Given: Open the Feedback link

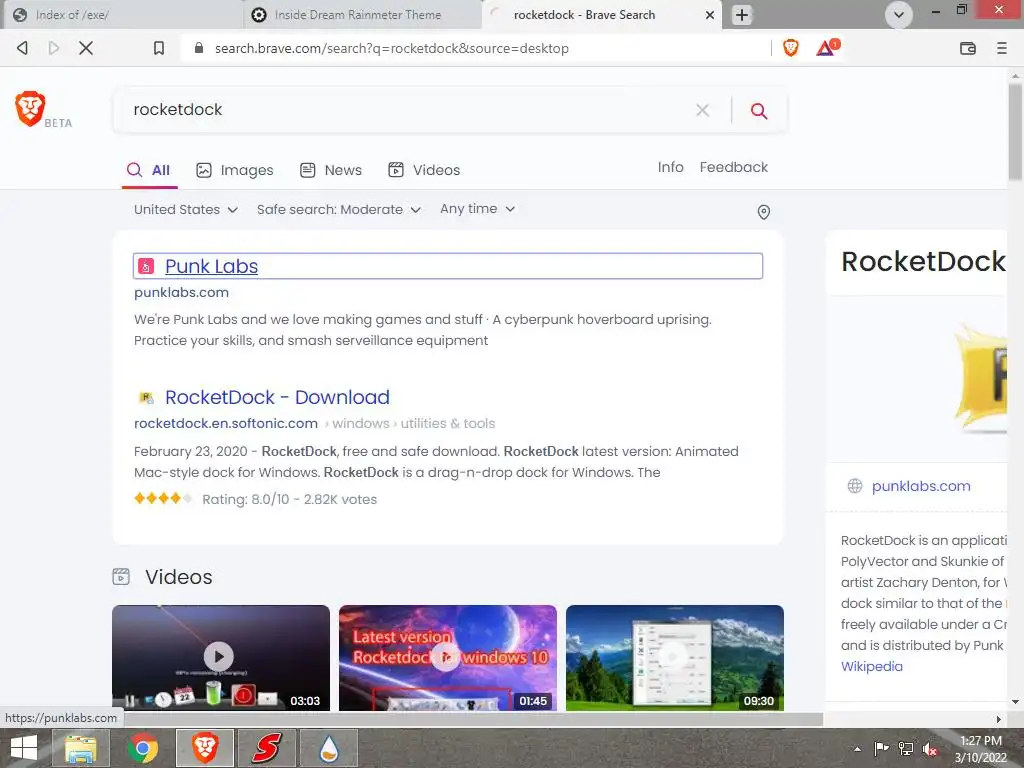Looking at the screenshot, I should [733, 167].
